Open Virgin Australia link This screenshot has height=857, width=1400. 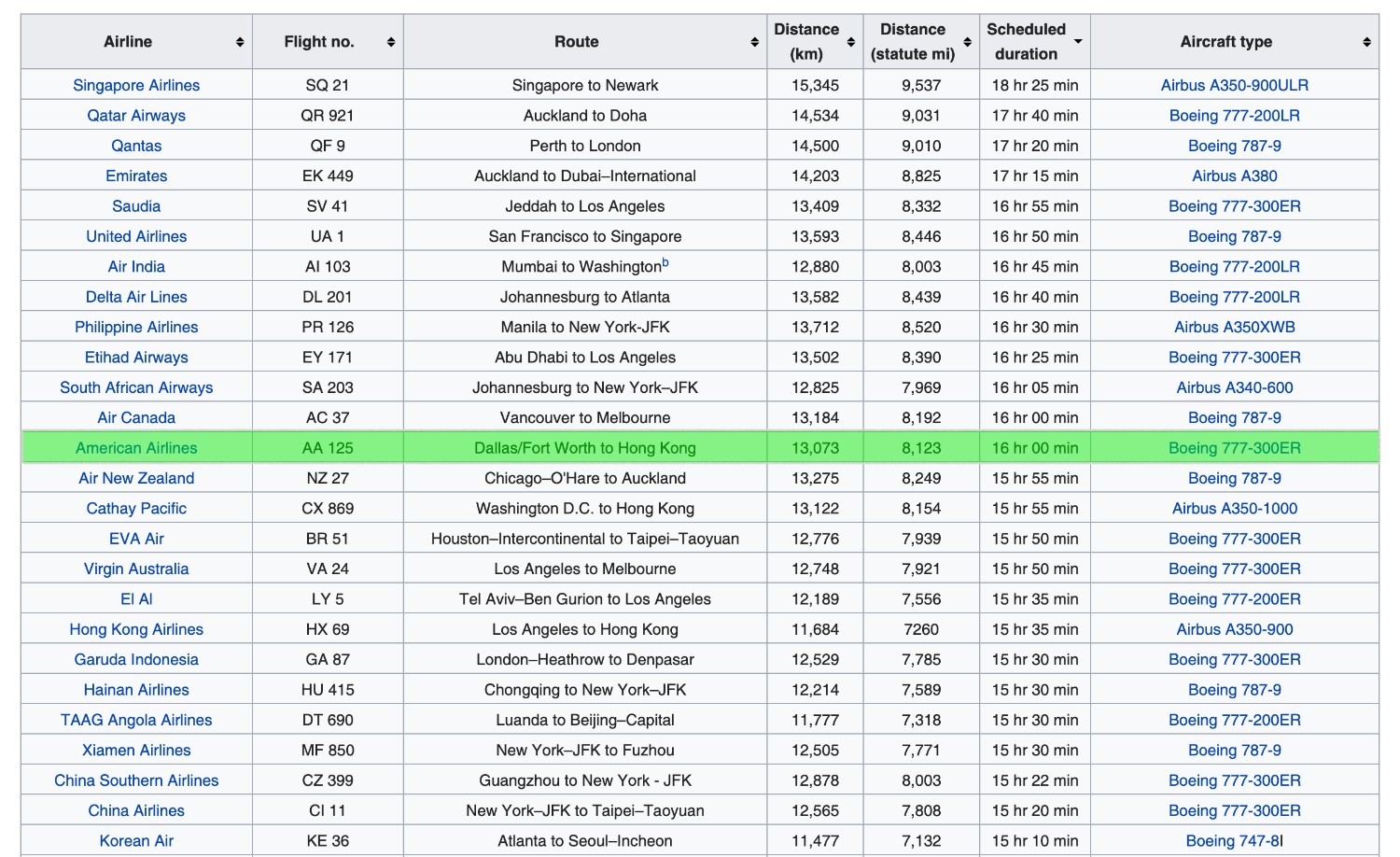click(x=136, y=569)
